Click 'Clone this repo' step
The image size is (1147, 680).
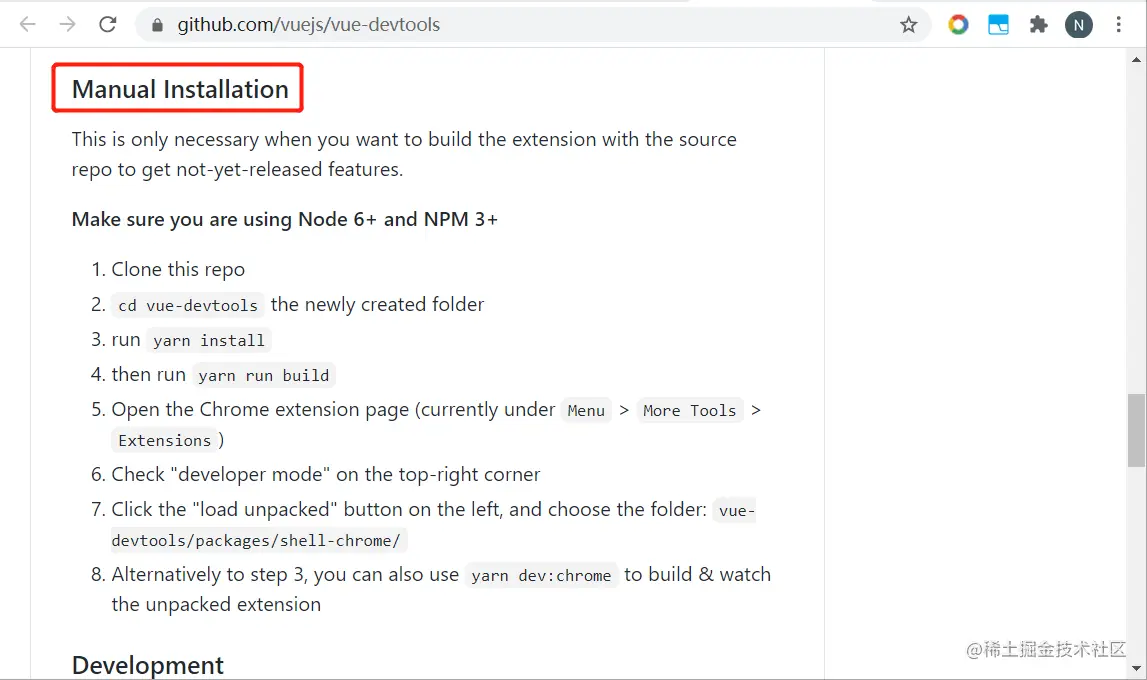click(178, 270)
